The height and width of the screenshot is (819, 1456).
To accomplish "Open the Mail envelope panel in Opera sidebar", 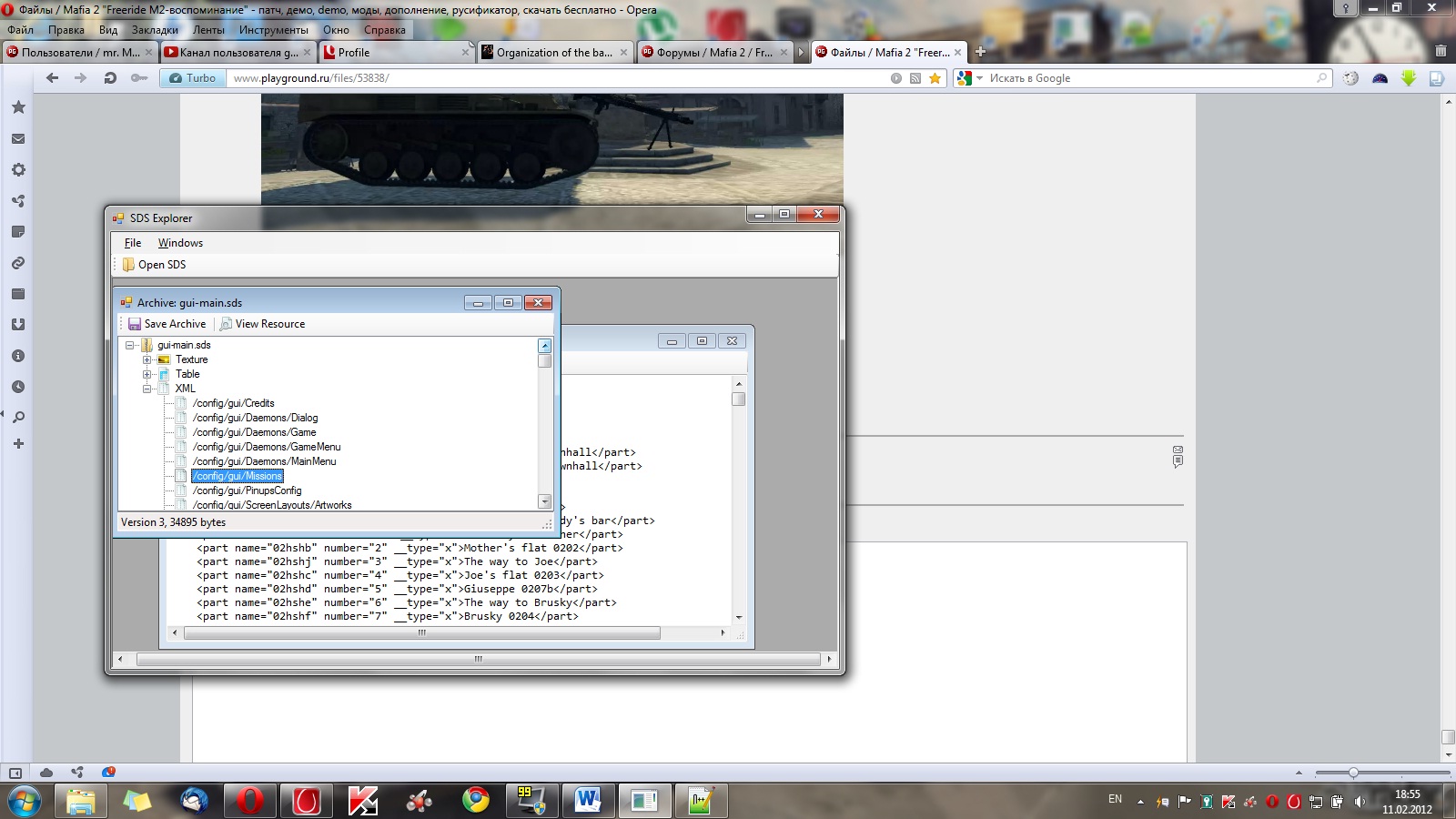I will tap(18, 139).
